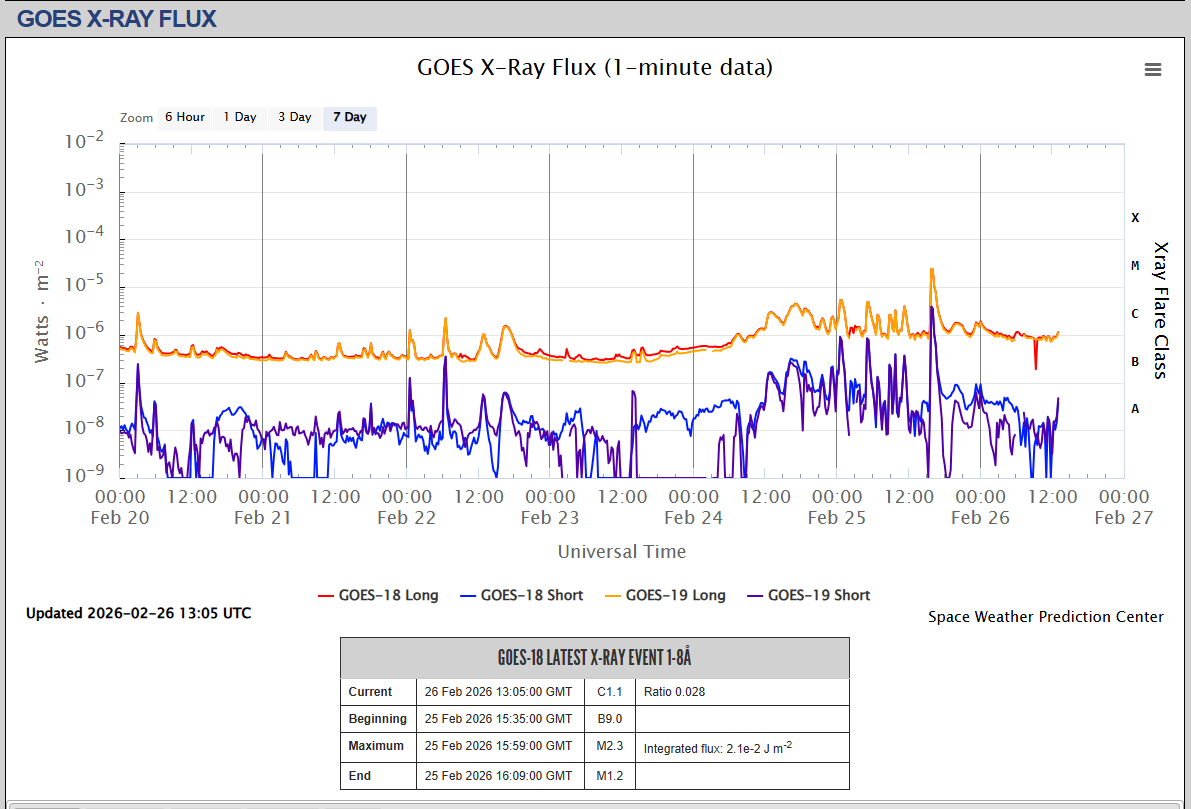The width and height of the screenshot is (1191, 809).
Task: Click the GOES X-RAY FLUX panel header
Action: click(x=117, y=18)
